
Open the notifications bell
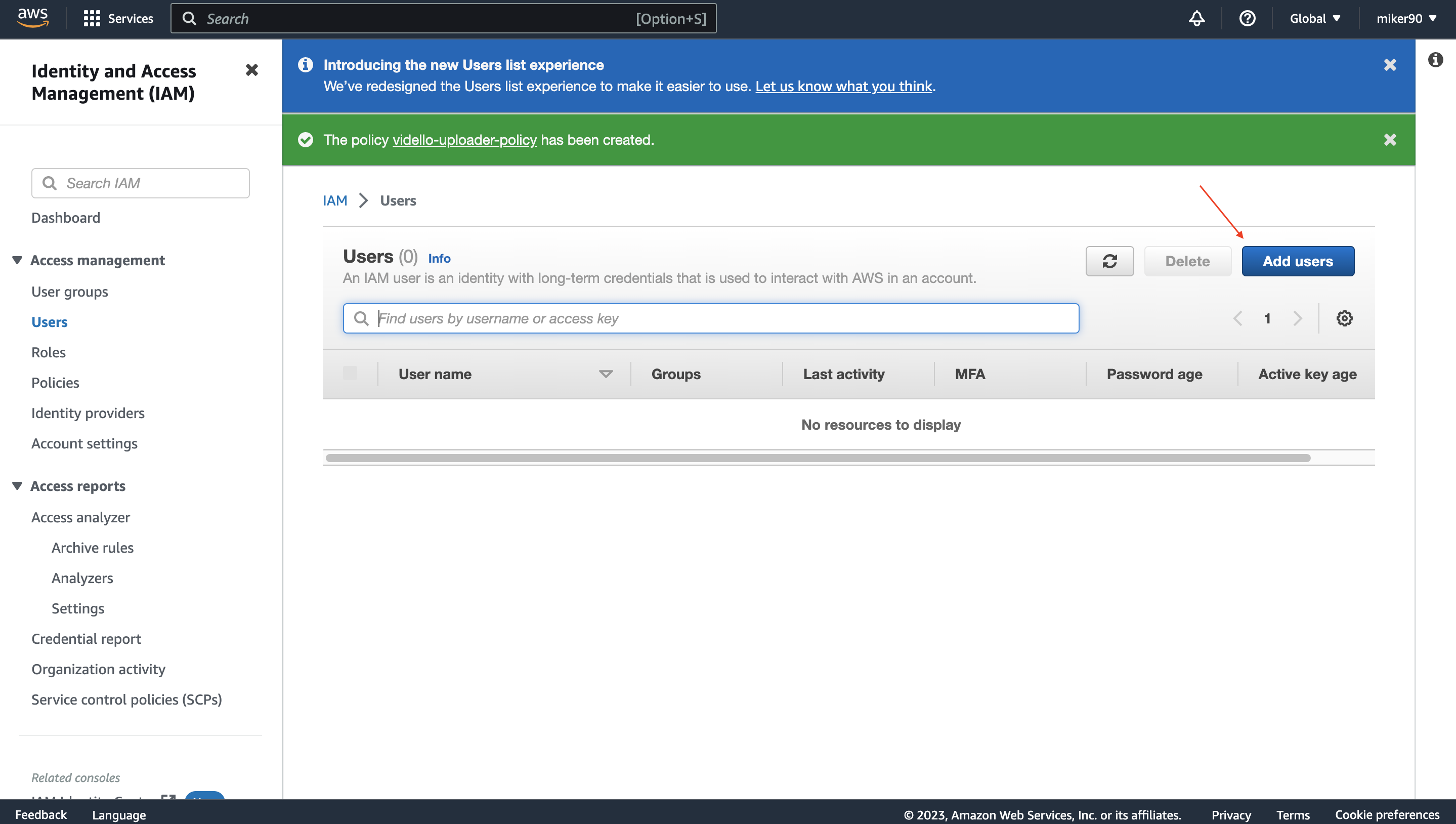click(1196, 18)
